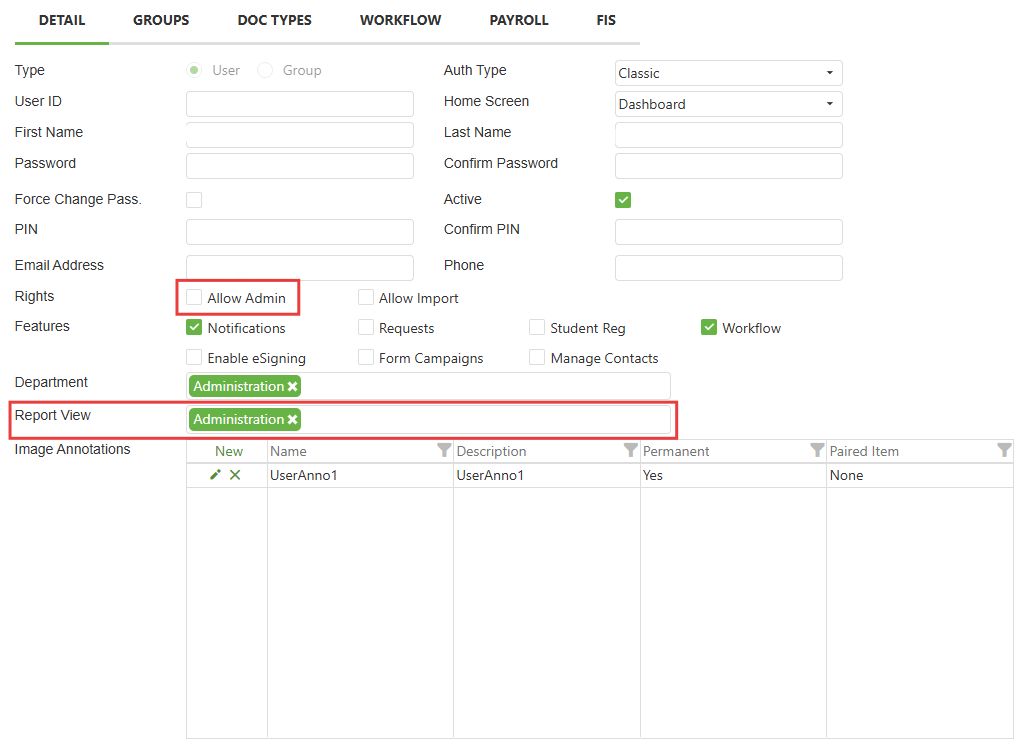Enable the Requests feature
This screenshot has height=749, width=1025.
click(x=366, y=327)
